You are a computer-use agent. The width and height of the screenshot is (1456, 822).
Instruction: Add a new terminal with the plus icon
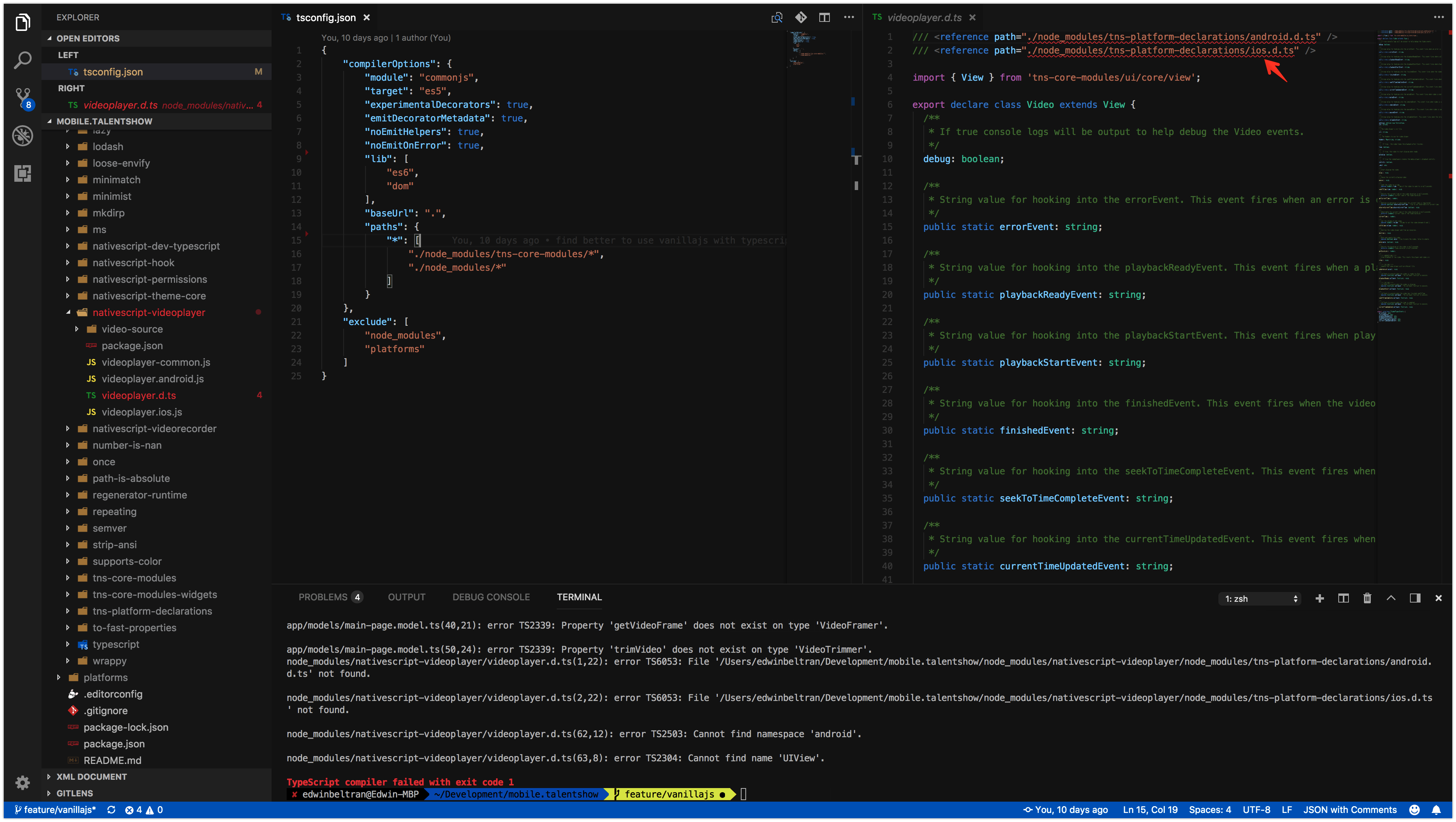coord(1320,598)
